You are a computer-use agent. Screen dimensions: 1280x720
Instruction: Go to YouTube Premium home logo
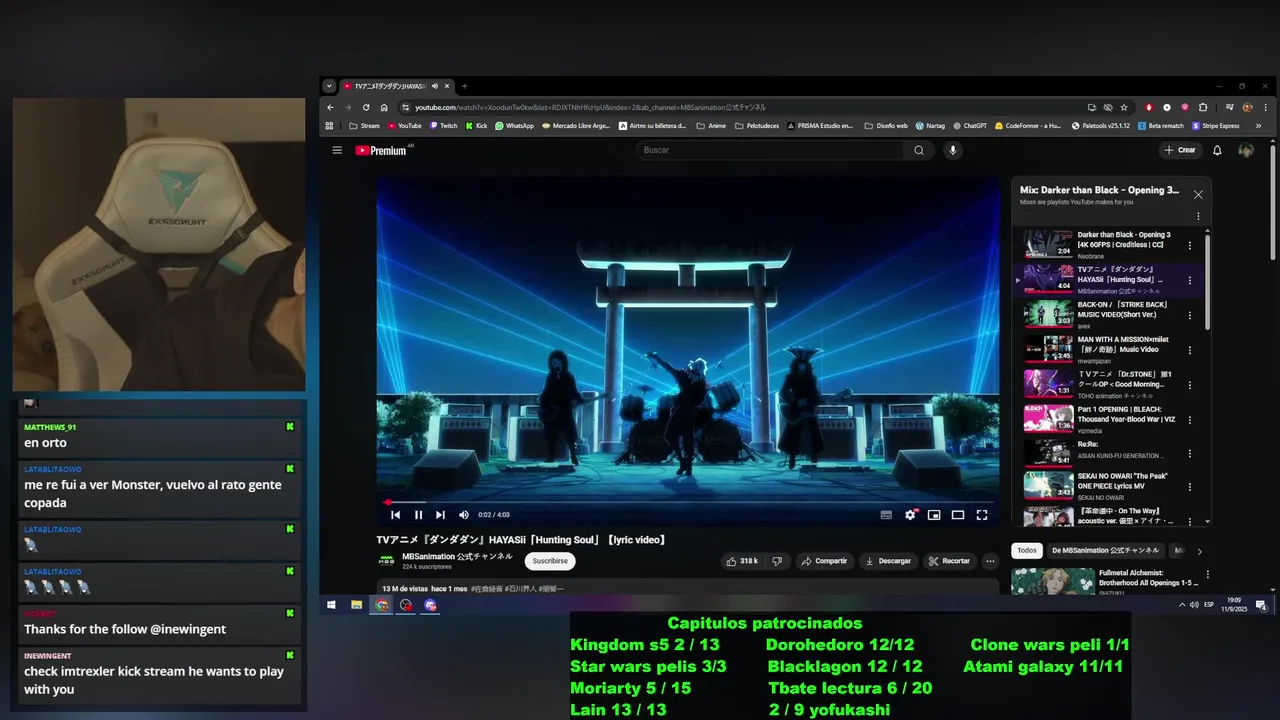[383, 150]
